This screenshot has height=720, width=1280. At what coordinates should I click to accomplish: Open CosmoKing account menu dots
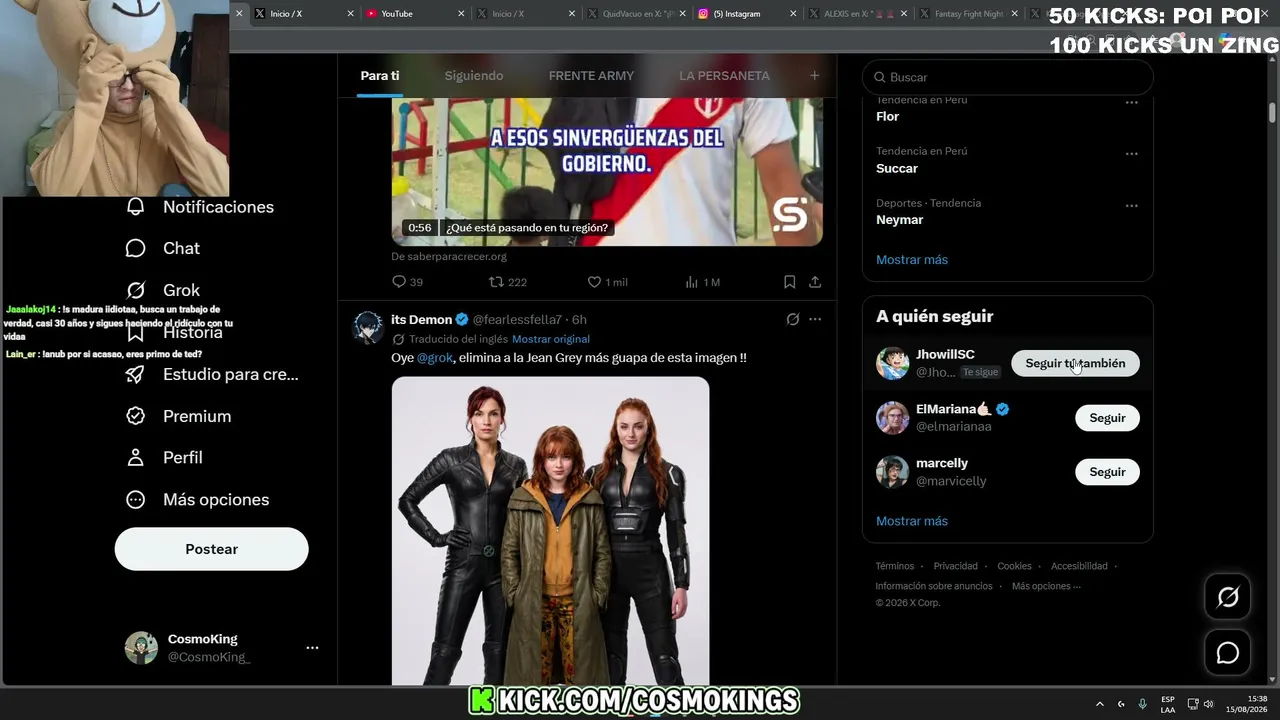pyautogui.click(x=312, y=648)
